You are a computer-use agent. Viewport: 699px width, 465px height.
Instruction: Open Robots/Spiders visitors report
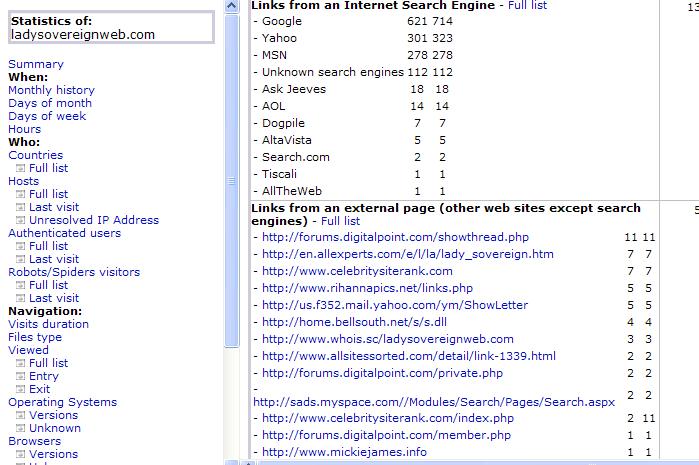point(74,272)
